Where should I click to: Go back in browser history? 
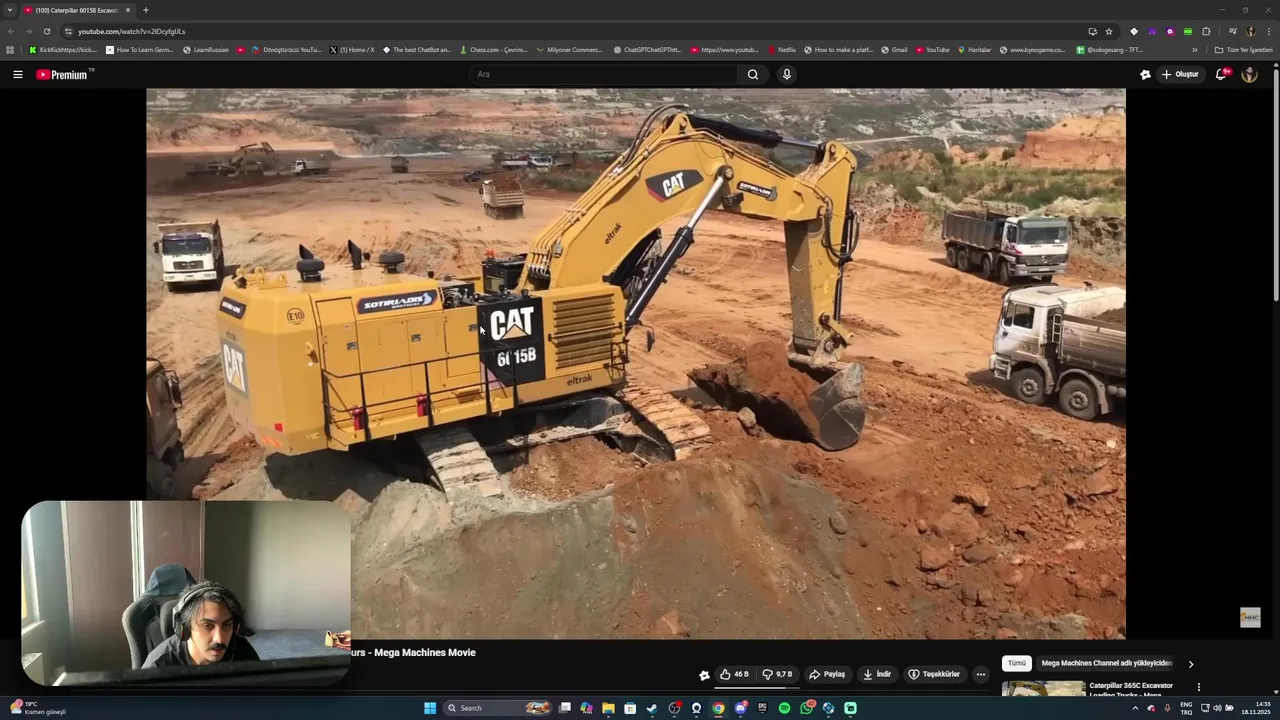click(x=10, y=31)
